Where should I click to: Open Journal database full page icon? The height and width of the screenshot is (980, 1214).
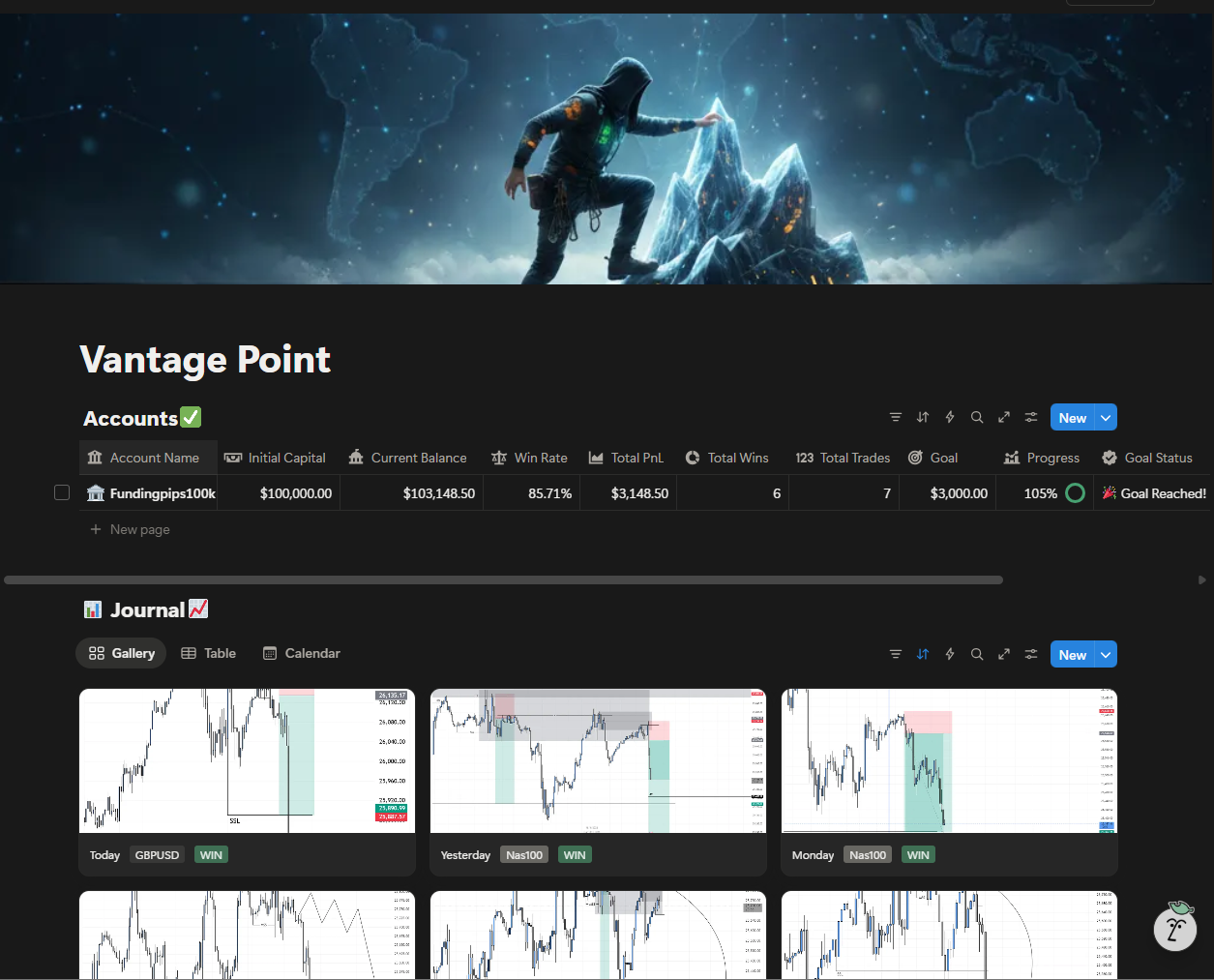(1004, 654)
